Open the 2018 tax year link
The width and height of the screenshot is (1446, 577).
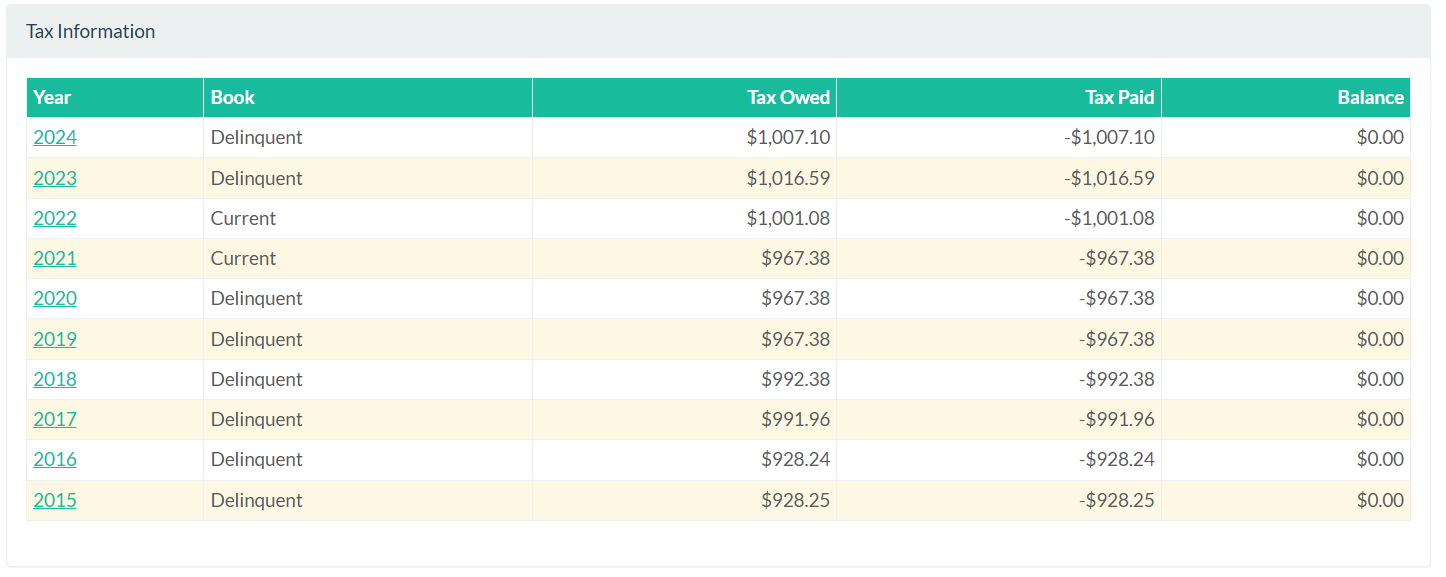(55, 379)
